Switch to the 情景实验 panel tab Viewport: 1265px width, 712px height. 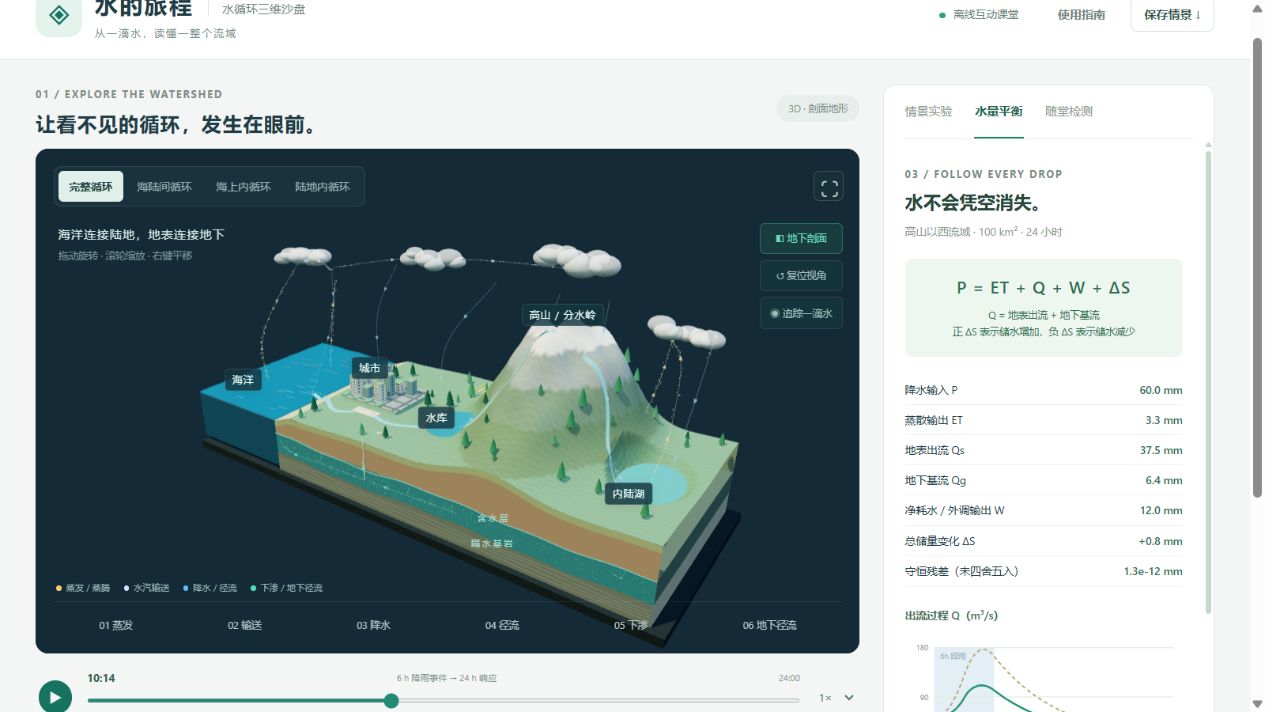click(x=929, y=111)
